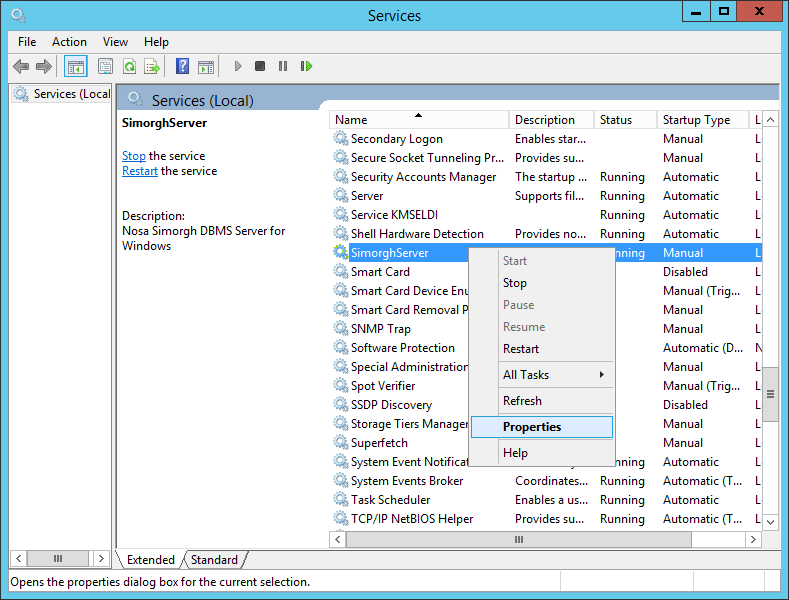789x600 pixels.
Task: Select Special Administration service row
Action: click(400, 366)
